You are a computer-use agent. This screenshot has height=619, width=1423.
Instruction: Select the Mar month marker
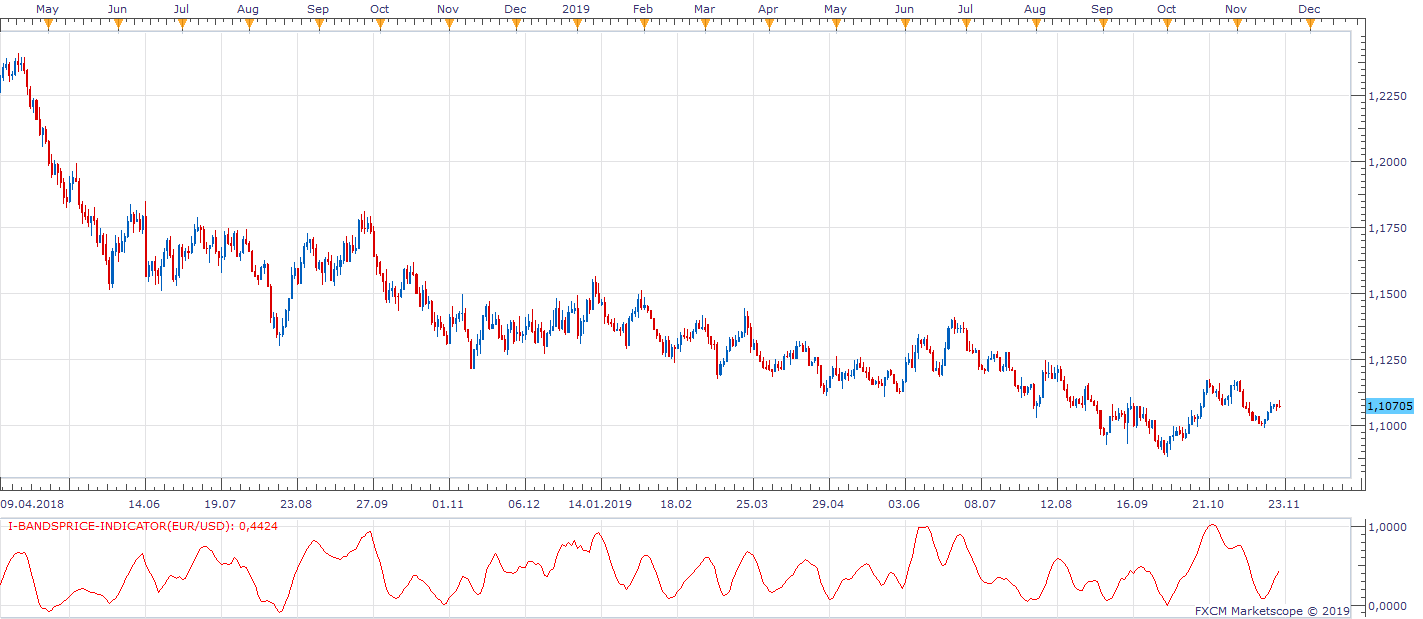click(x=705, y=9)
